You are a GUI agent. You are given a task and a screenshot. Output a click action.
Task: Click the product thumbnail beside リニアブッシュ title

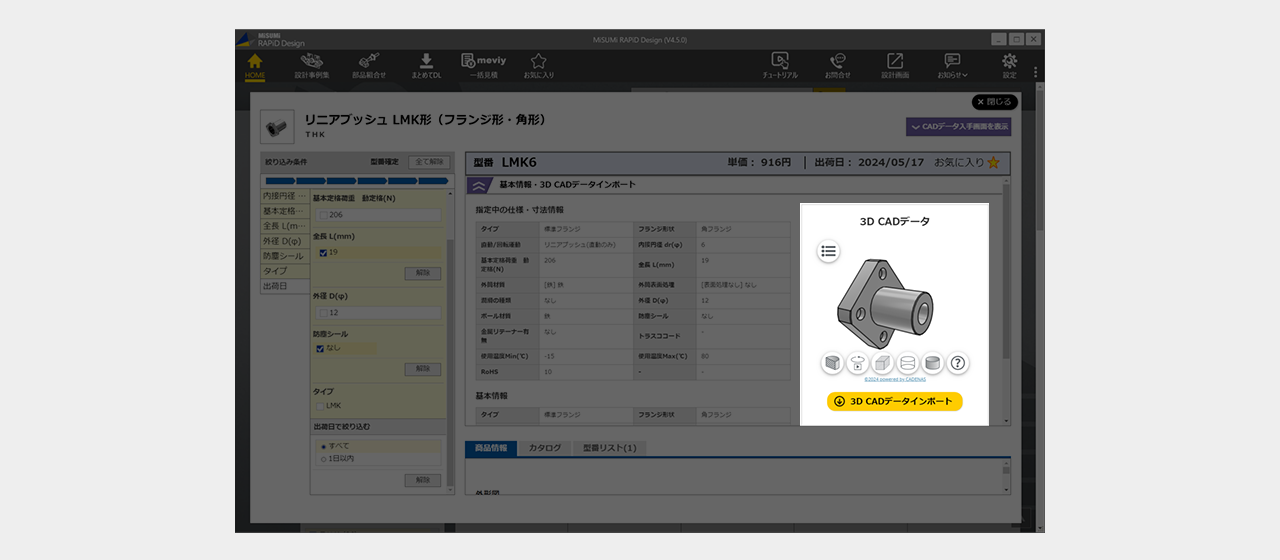[x=277, y=127]
